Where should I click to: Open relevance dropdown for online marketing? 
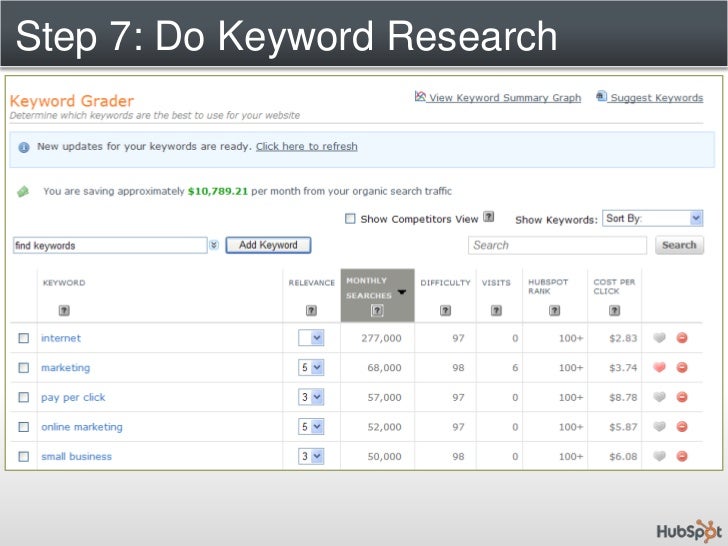point(311,427)
